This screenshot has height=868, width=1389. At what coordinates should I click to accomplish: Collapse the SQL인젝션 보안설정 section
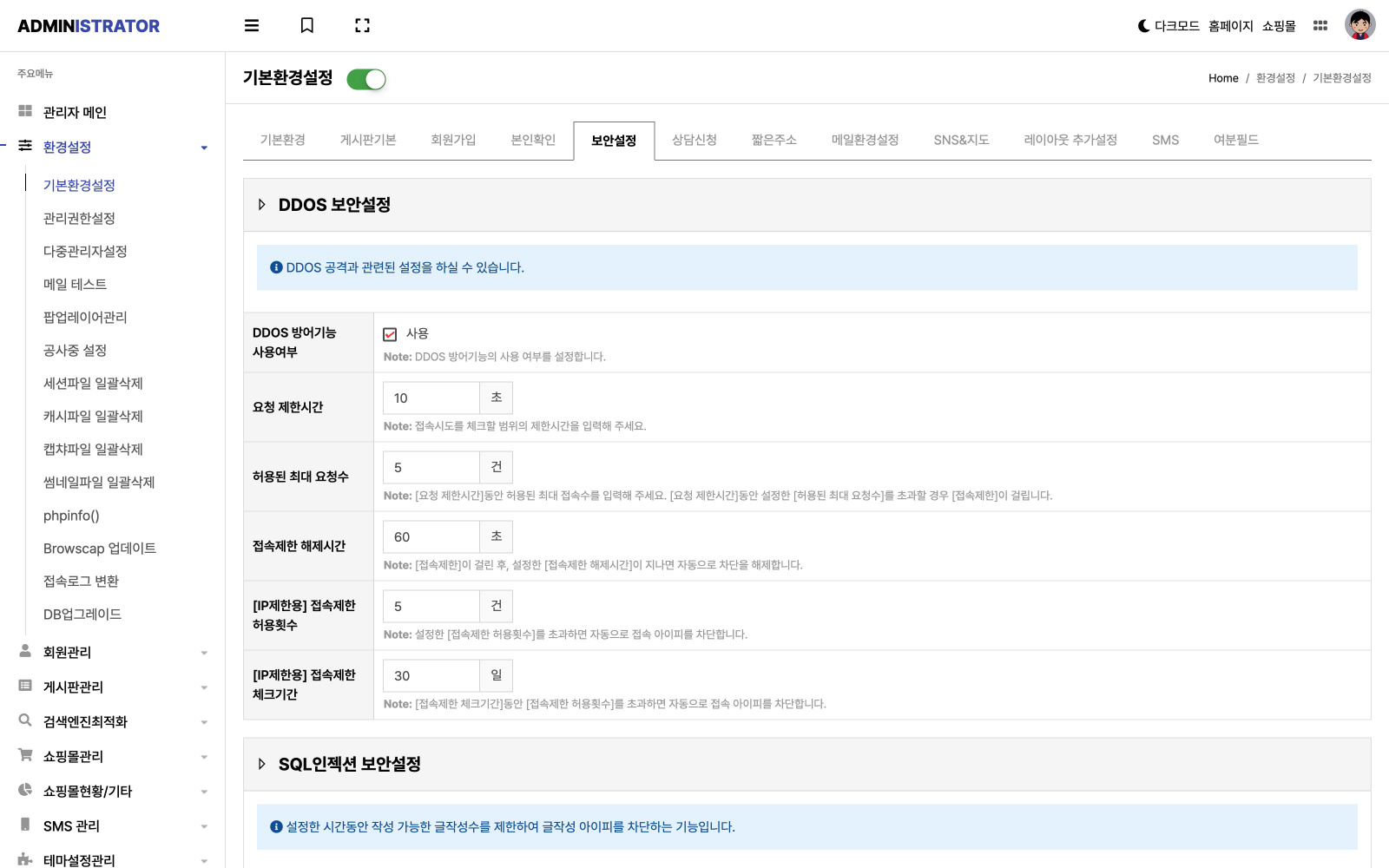(261, 764)
